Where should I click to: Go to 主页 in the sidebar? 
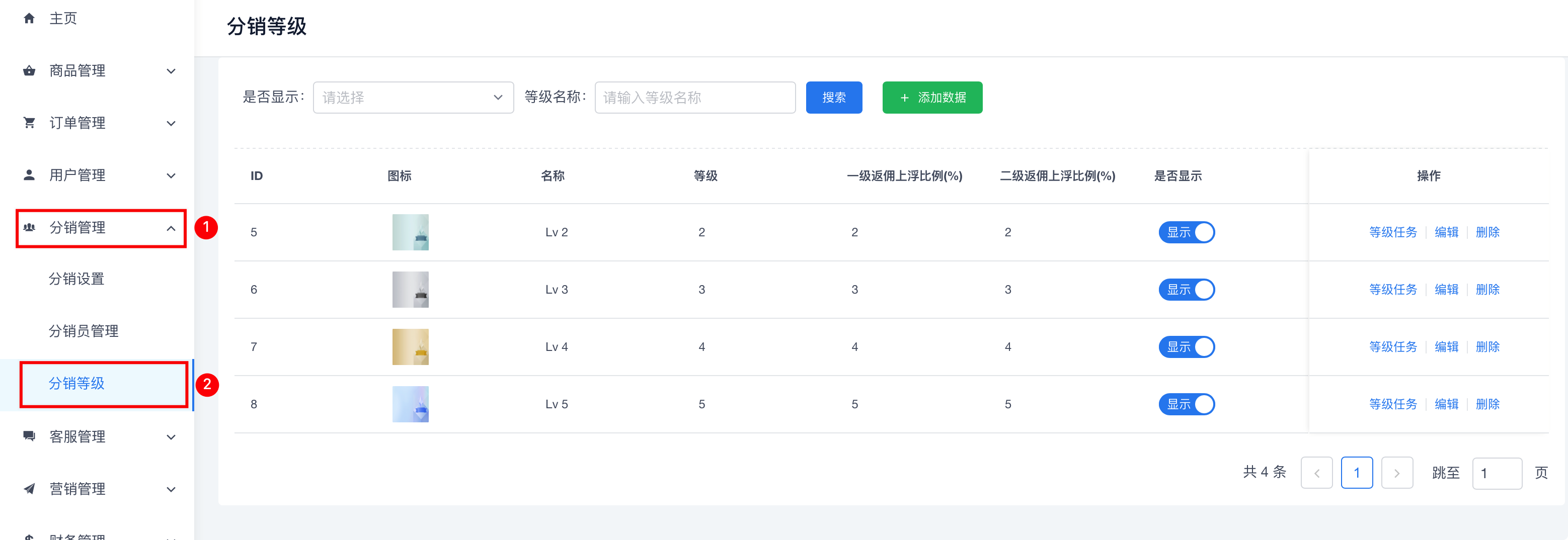tap(63, 18)
